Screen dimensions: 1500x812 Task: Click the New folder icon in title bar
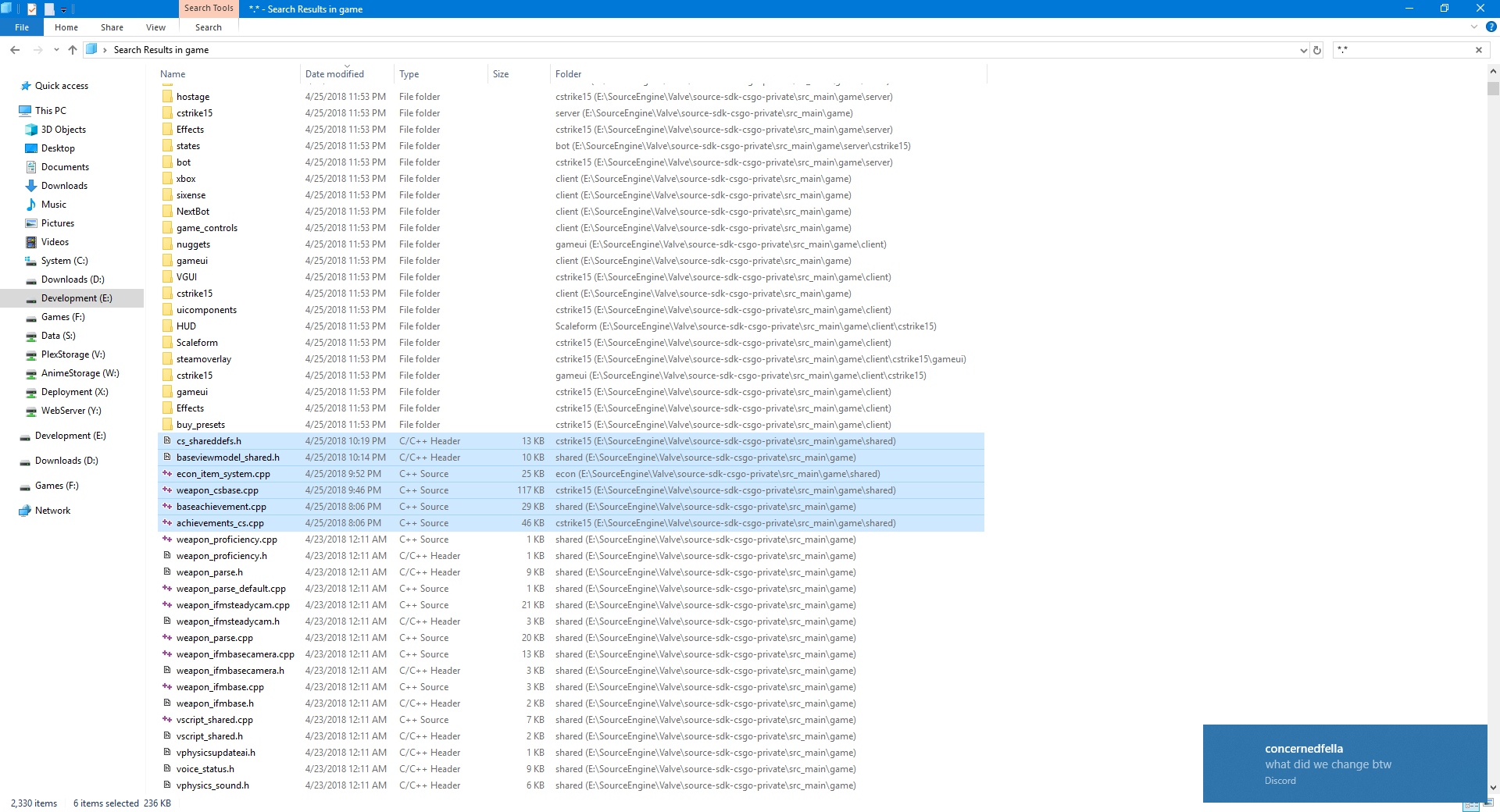click(49, 9)
